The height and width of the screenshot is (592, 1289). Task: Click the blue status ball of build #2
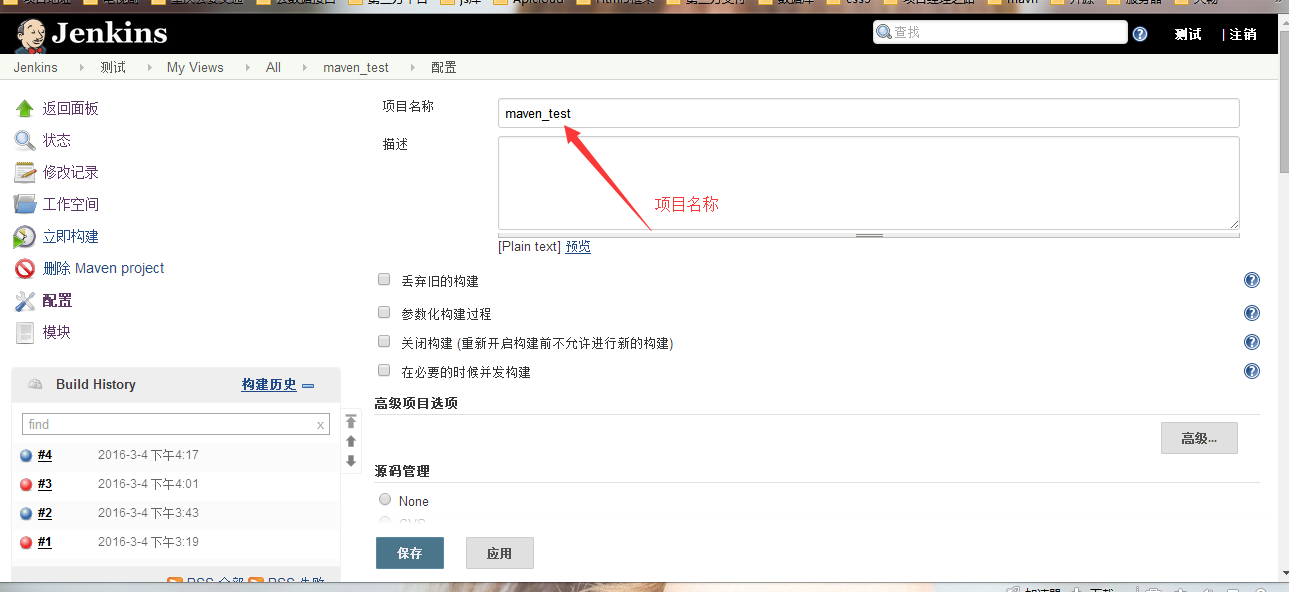click(x=26, y=514)
